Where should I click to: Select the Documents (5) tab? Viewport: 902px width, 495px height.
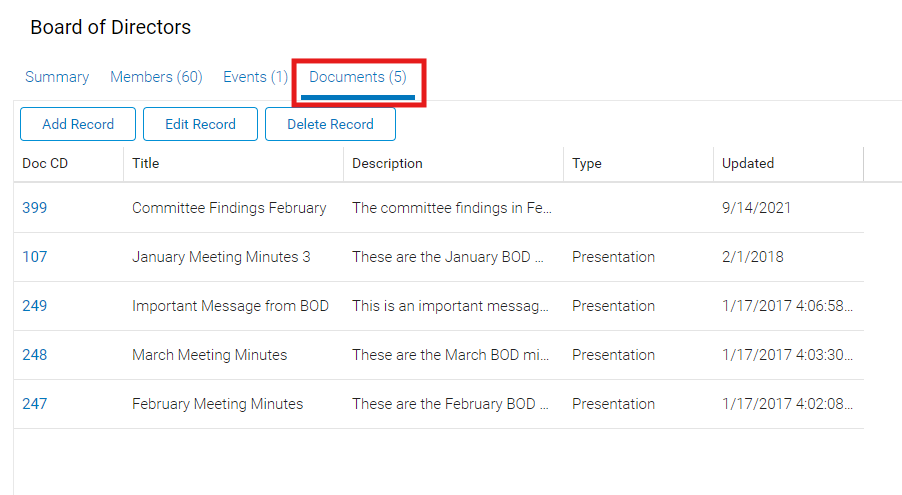click(x=358, y=77)
